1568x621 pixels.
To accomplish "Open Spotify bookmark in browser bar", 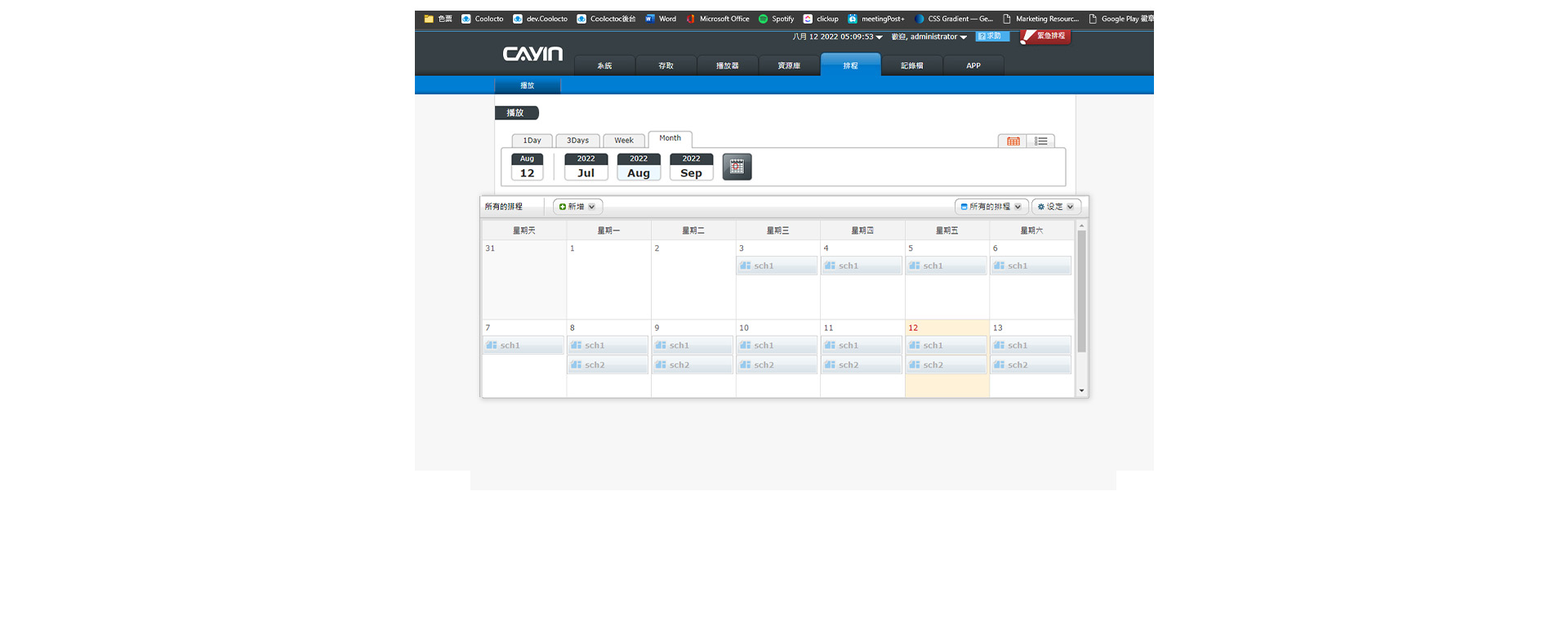I will coord(776,19).
